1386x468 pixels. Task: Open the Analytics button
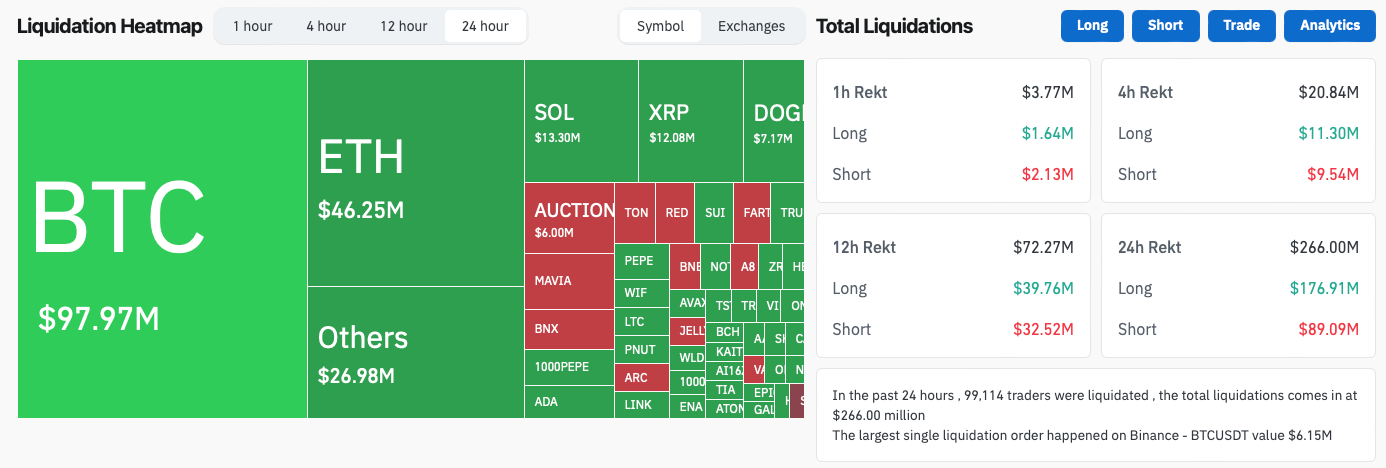click(1329, 26)
